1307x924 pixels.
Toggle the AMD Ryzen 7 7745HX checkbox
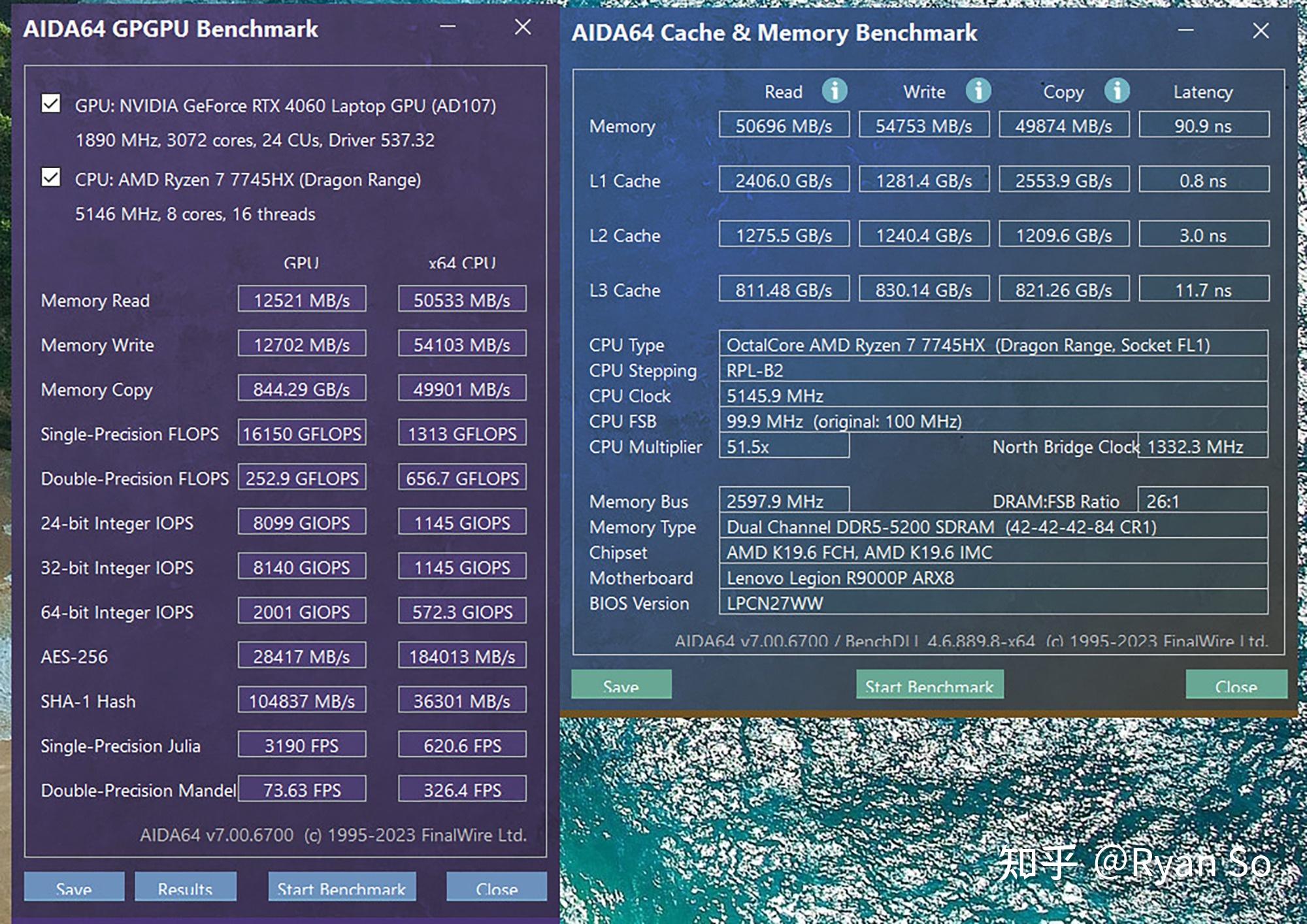[x=50, y=181]
